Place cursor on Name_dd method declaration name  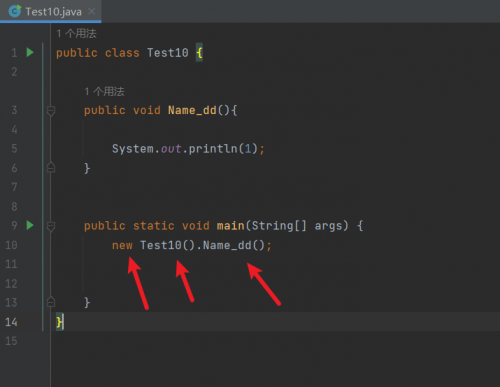(192, 110)
